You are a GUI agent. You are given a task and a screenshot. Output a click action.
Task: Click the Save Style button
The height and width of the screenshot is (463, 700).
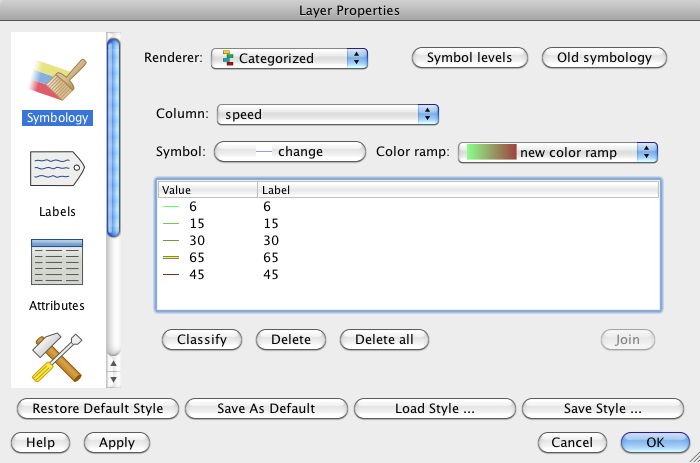[603, 409]
